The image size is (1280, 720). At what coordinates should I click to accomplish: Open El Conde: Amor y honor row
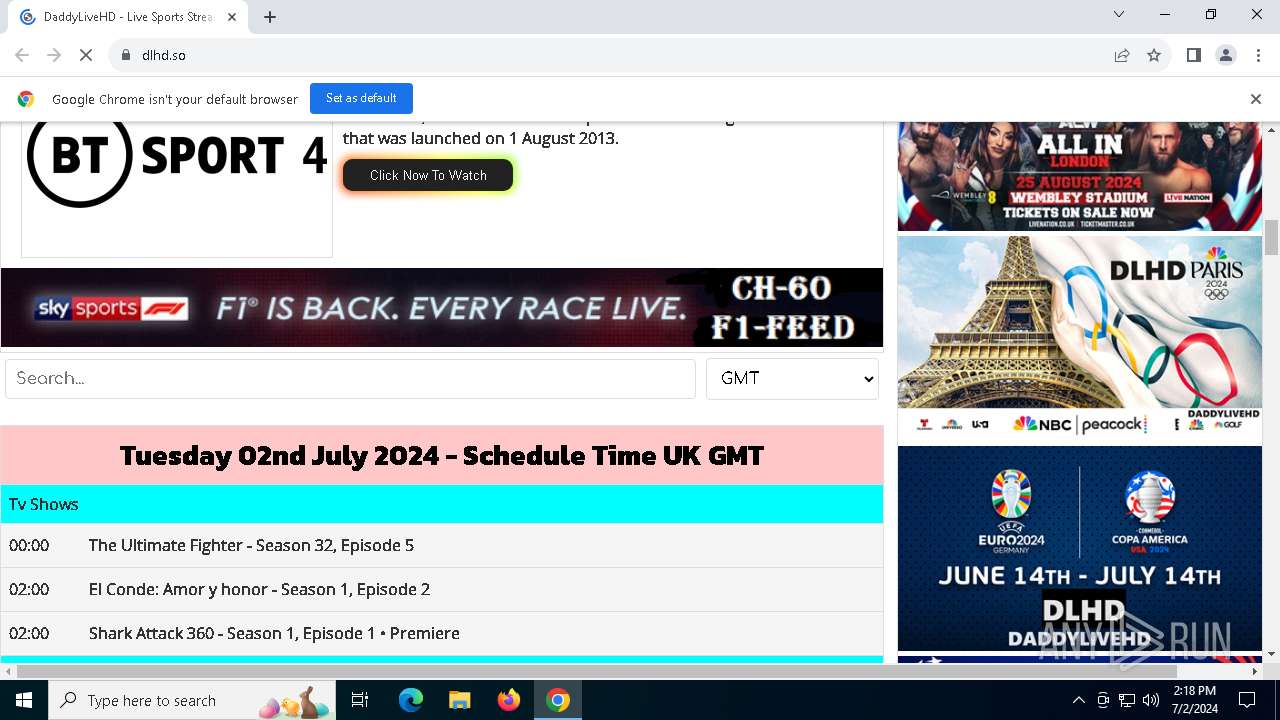(442, 589)
